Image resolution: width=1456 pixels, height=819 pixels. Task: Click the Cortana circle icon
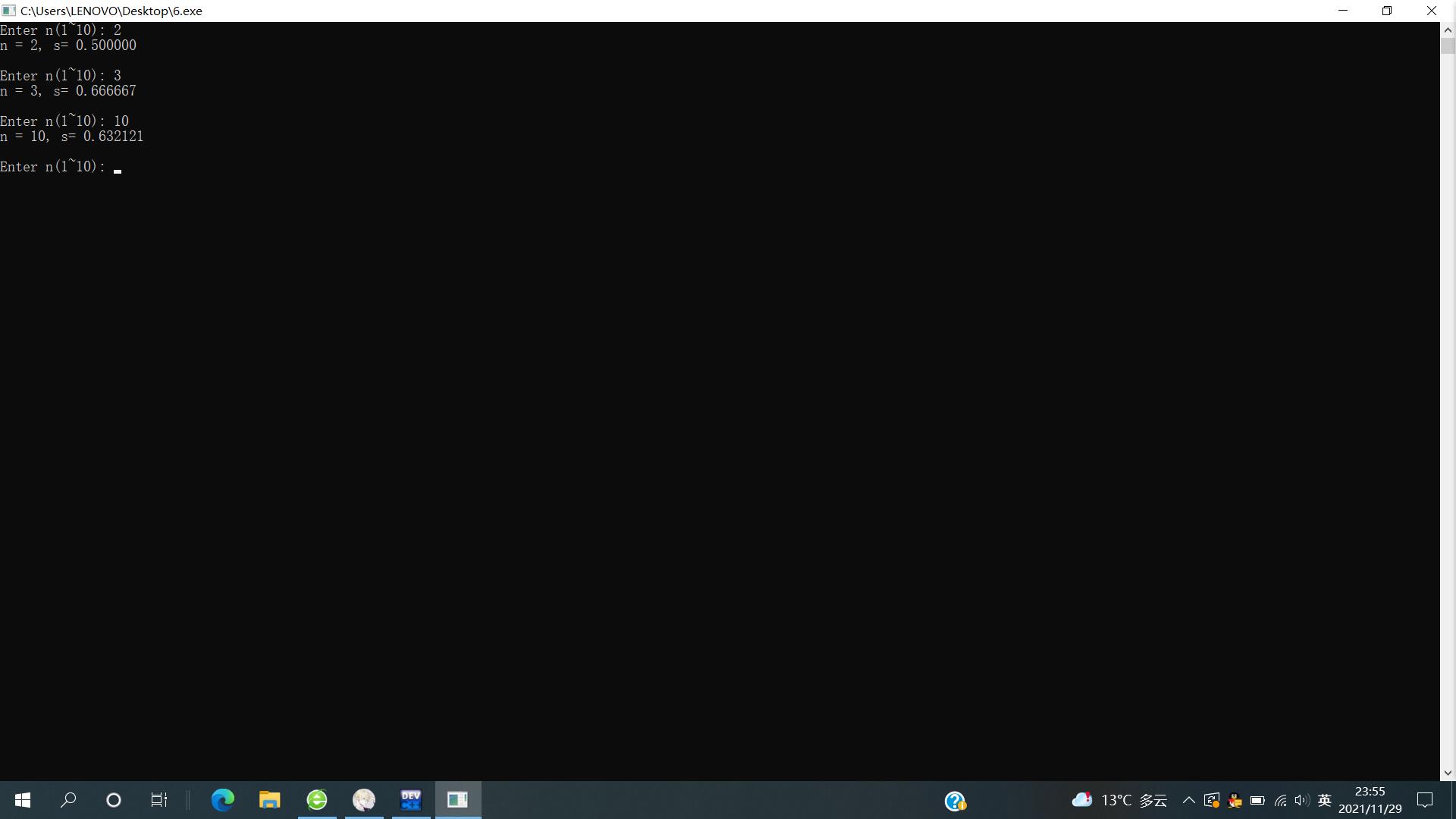click(114, 800)
